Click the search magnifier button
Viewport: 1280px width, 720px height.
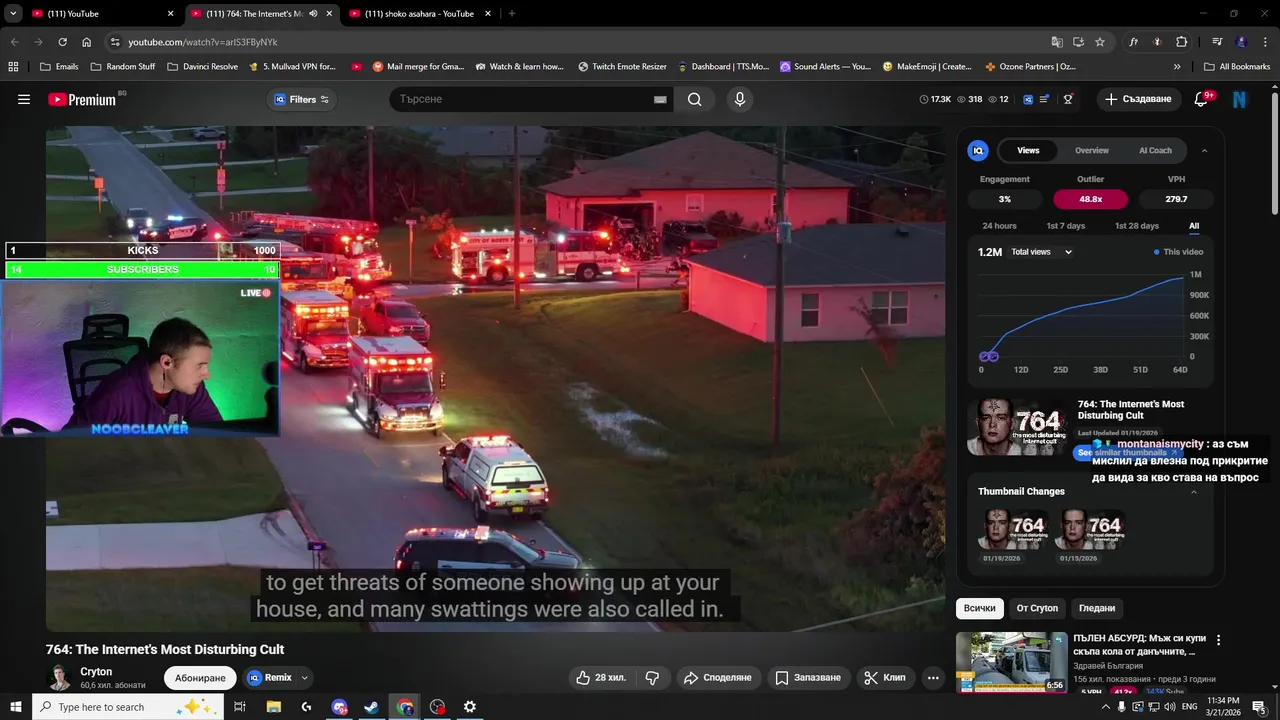click(x=694, y=99)
